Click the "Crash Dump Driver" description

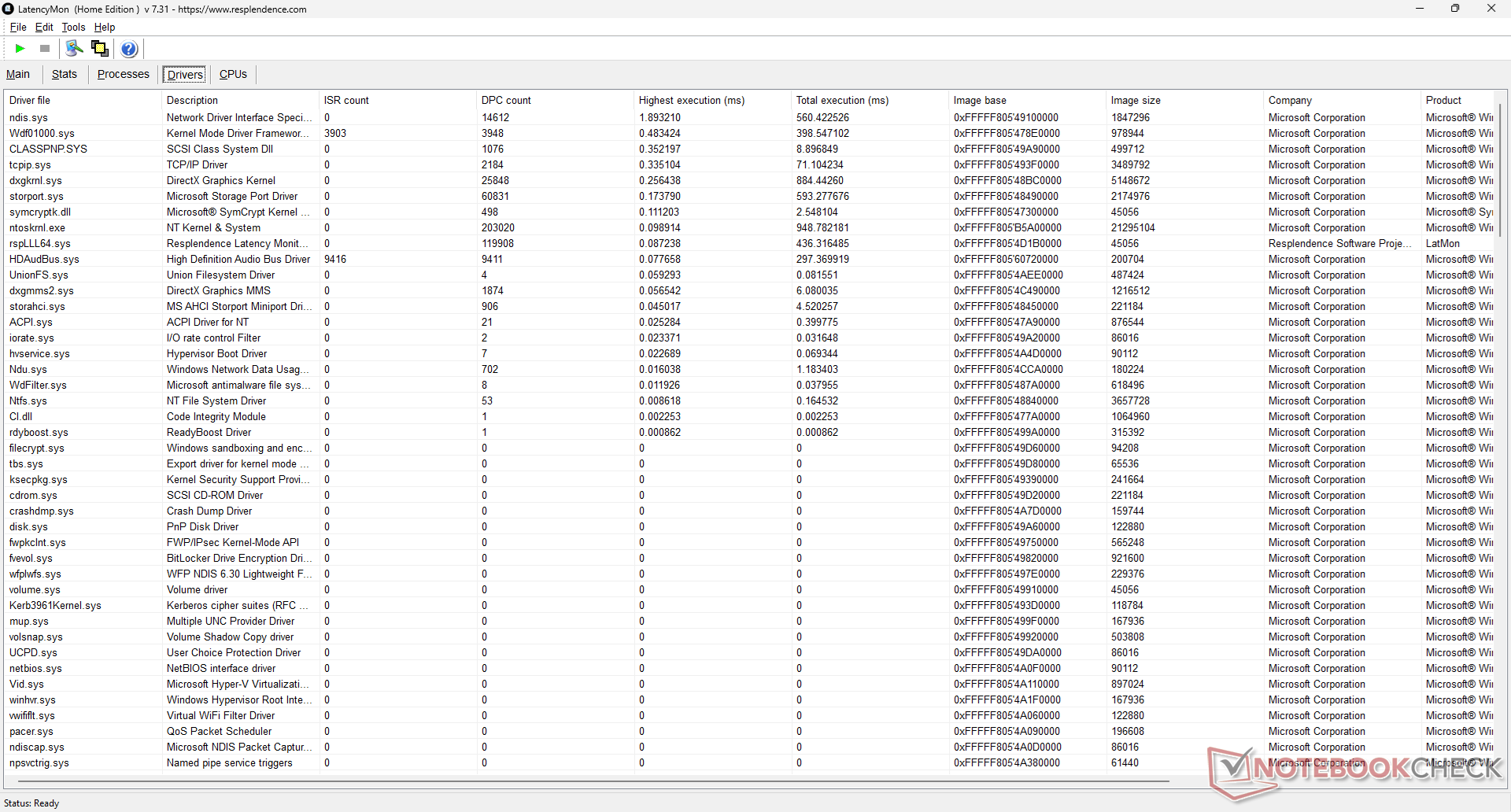point(209,511)
